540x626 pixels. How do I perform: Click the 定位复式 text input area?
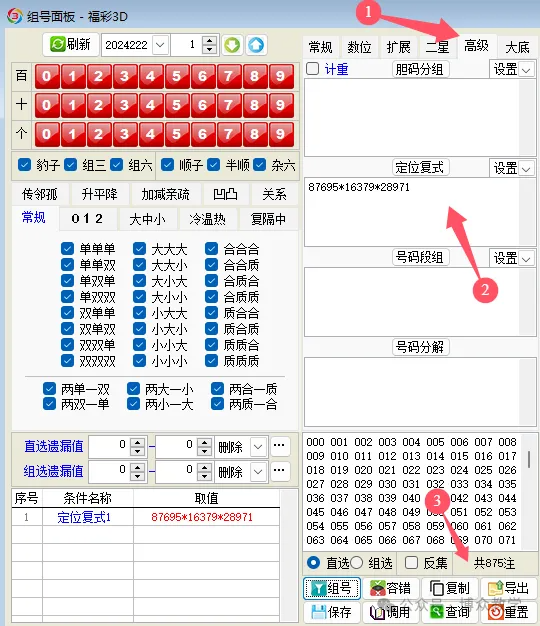pos(411,212)
